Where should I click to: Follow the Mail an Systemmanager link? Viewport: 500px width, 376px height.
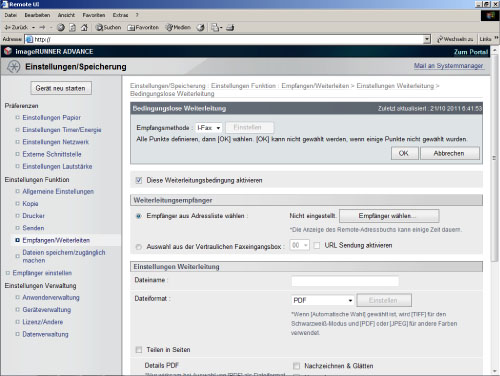click(x=448, y=66)
